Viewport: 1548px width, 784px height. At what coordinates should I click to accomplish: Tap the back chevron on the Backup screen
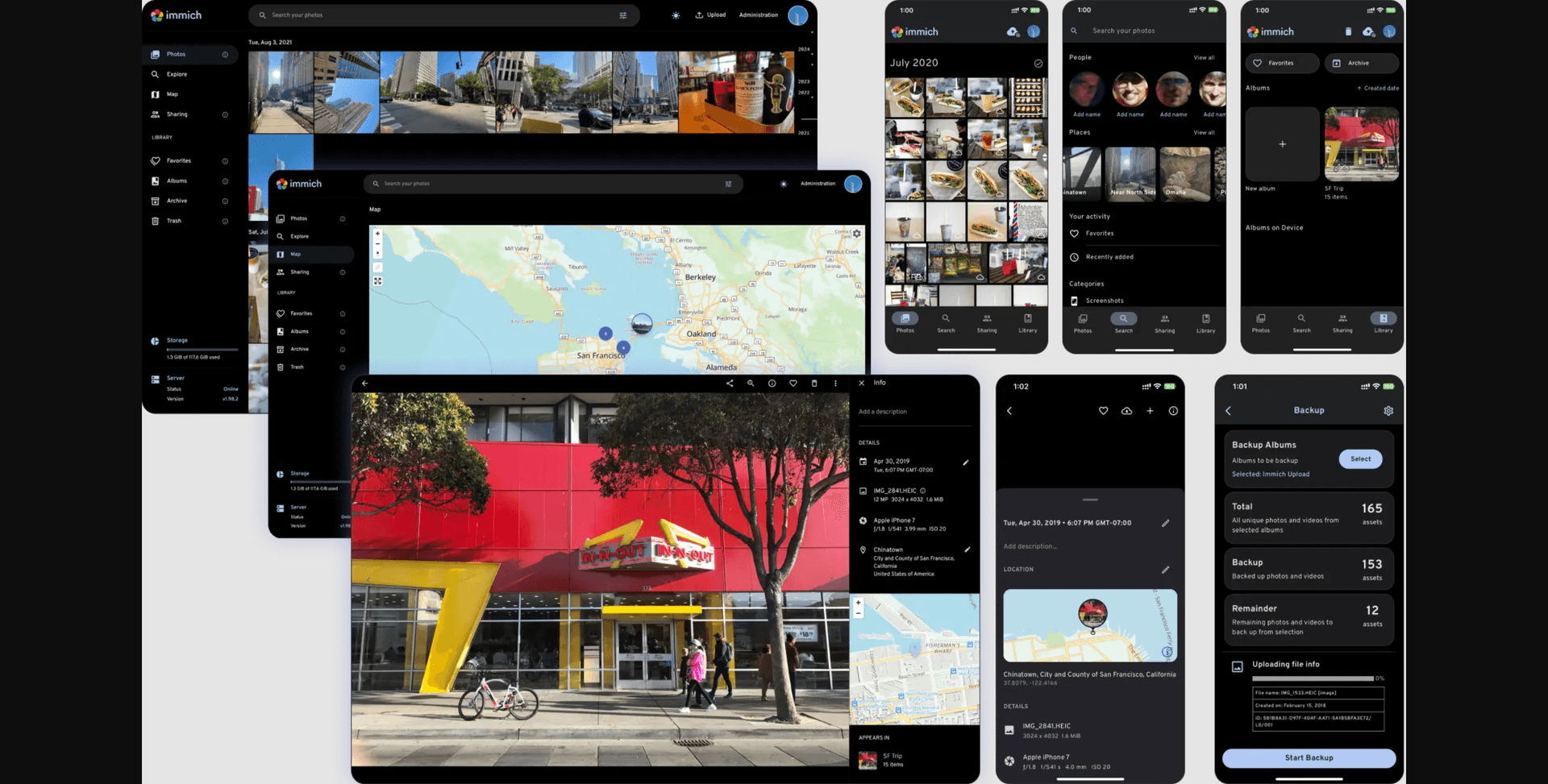(x=1229, y=411)
